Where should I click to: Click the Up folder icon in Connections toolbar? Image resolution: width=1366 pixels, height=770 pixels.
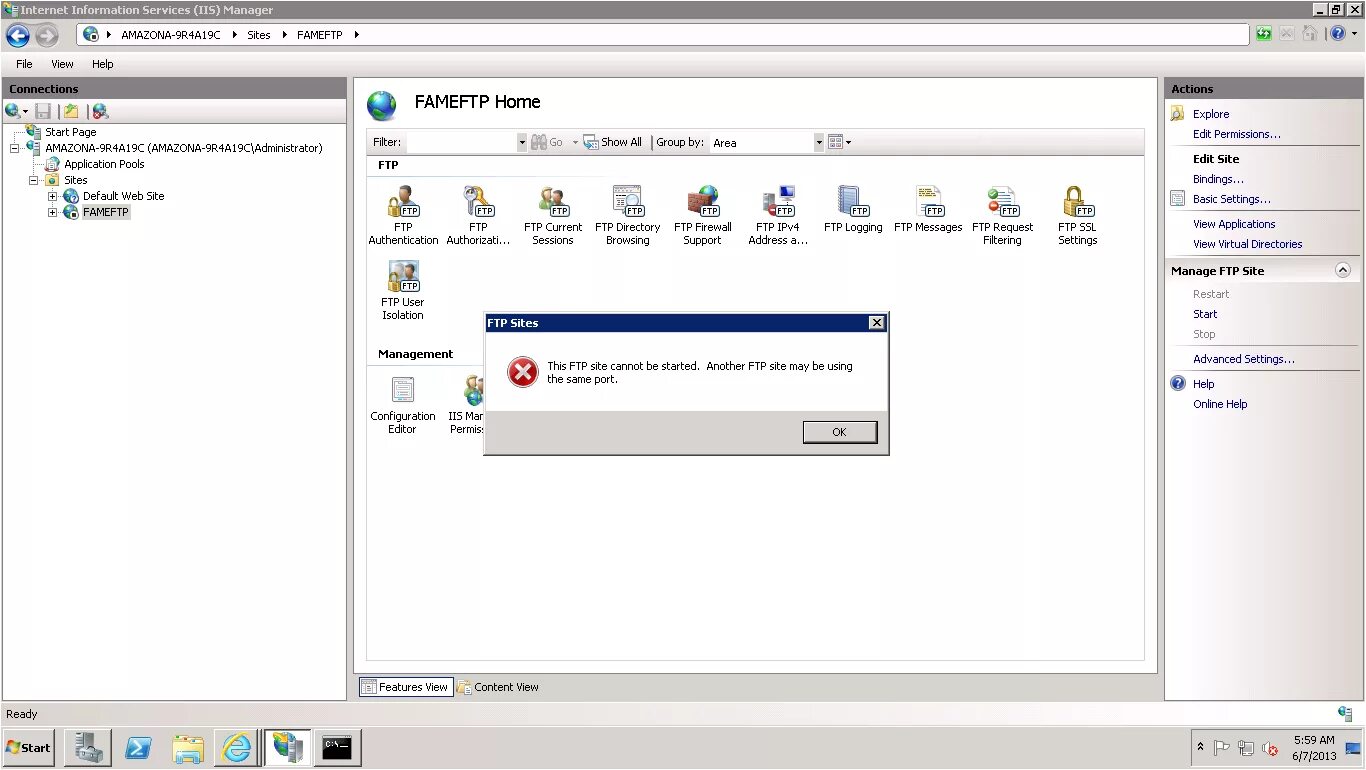click(x=71, y=111)
